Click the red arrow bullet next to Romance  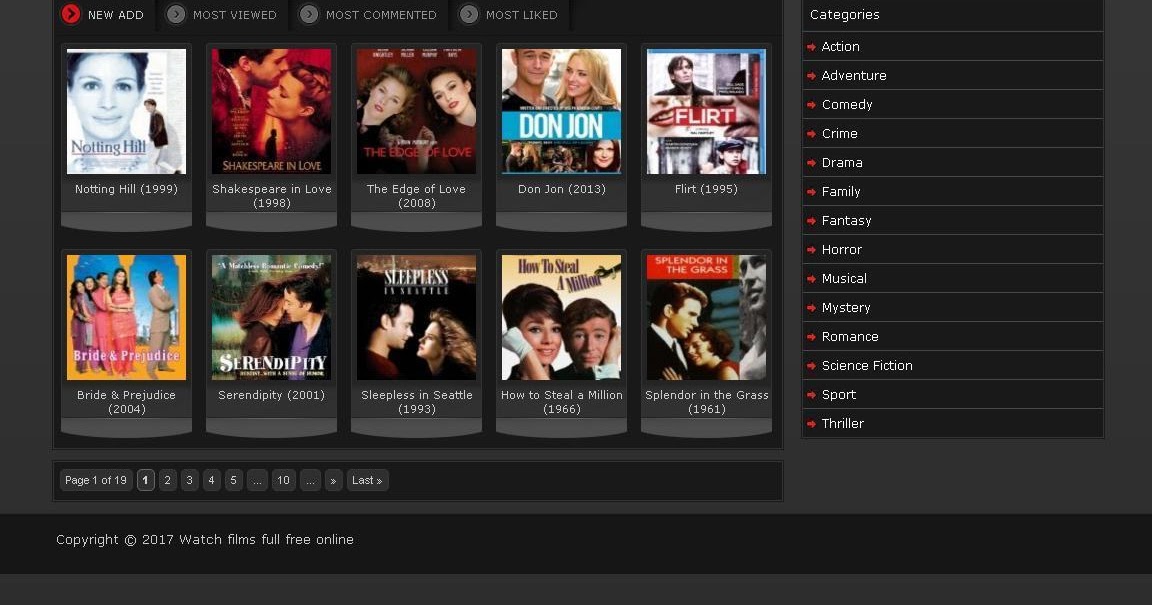coord(811,337)
